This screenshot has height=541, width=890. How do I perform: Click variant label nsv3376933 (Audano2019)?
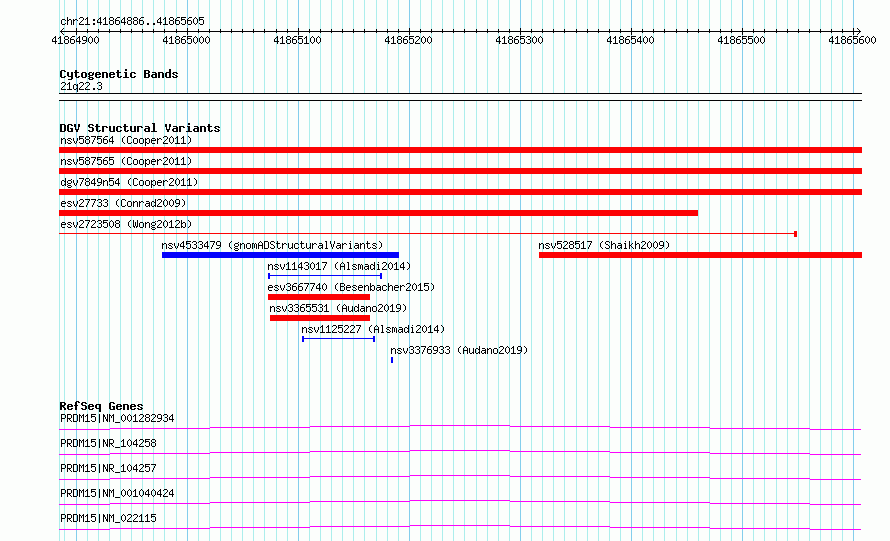(x=459, y=350)
